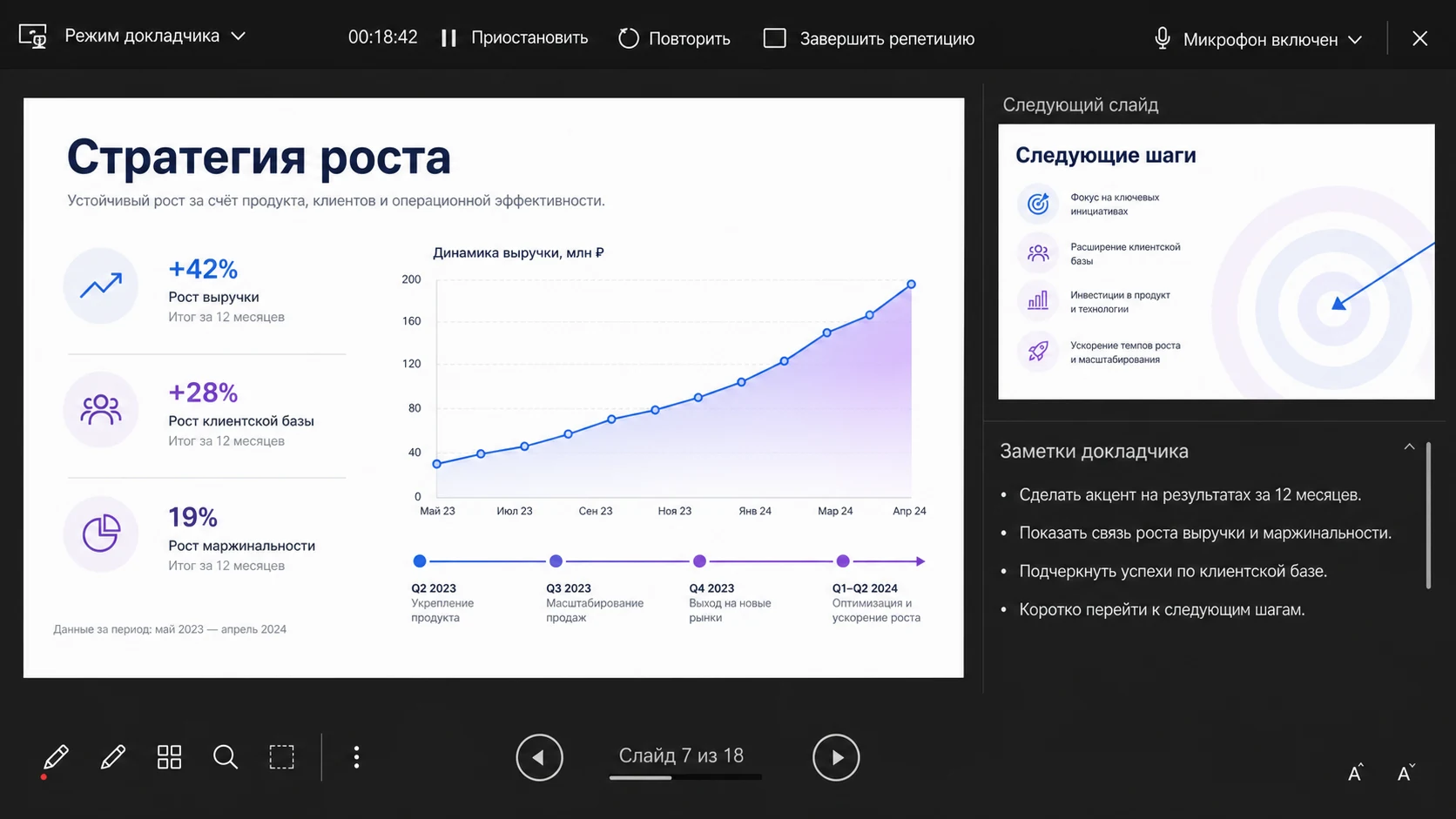Go to the previous slide
This screenshot has width=1456, height=819.
pyautogui.click(x=539, y=757)
